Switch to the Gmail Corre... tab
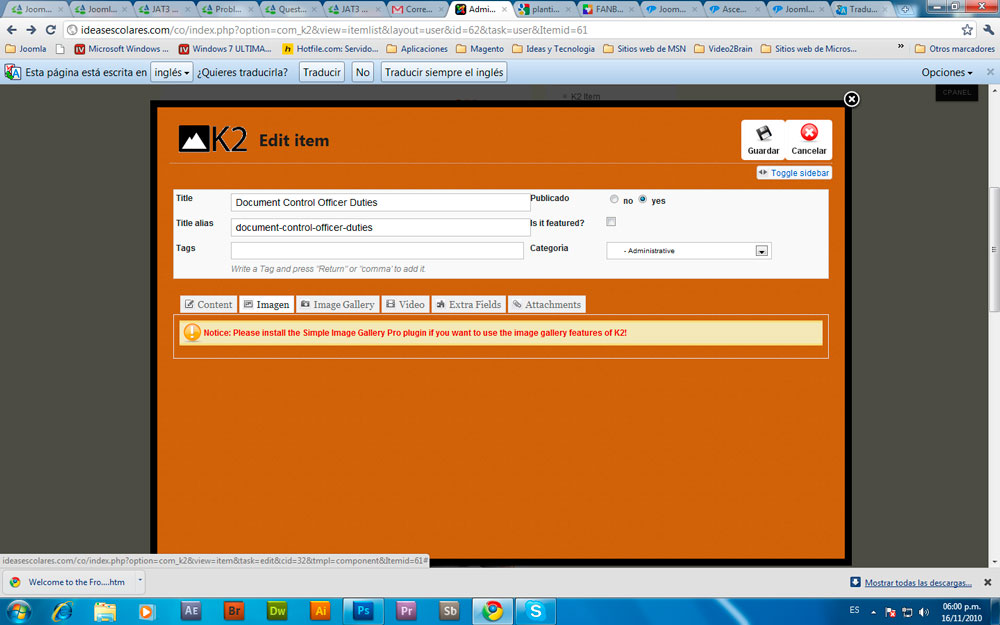The image size is (1000, 625). coord(416,10)
